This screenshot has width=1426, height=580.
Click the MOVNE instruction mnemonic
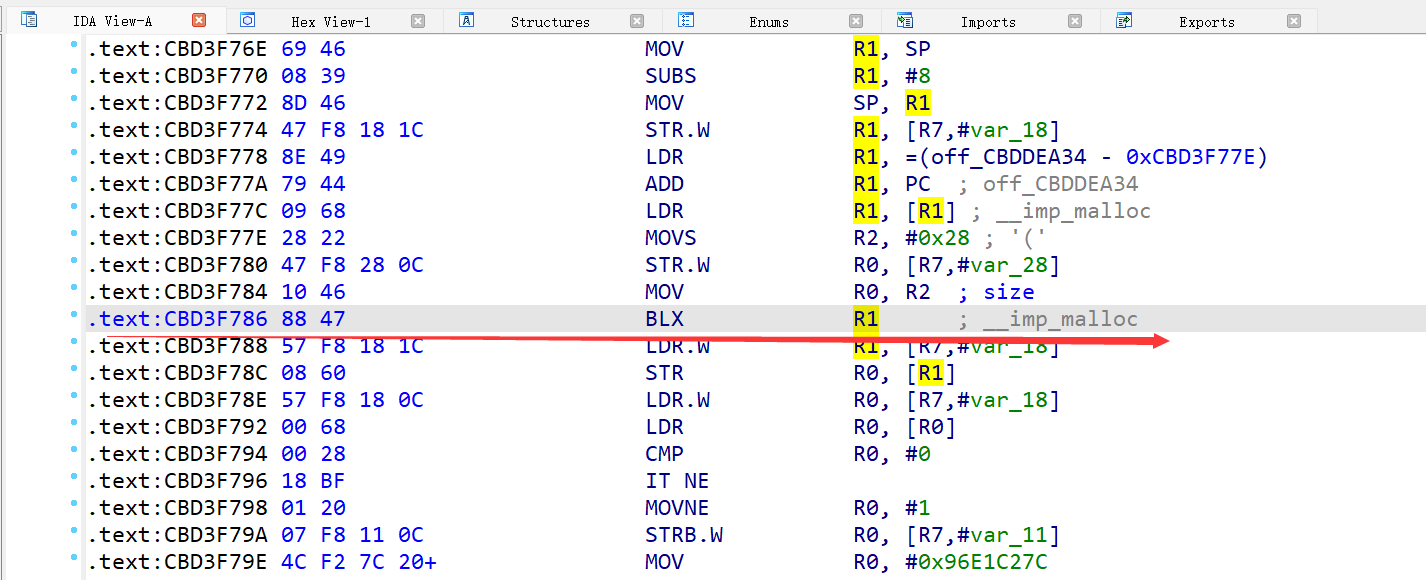point(675,508)
